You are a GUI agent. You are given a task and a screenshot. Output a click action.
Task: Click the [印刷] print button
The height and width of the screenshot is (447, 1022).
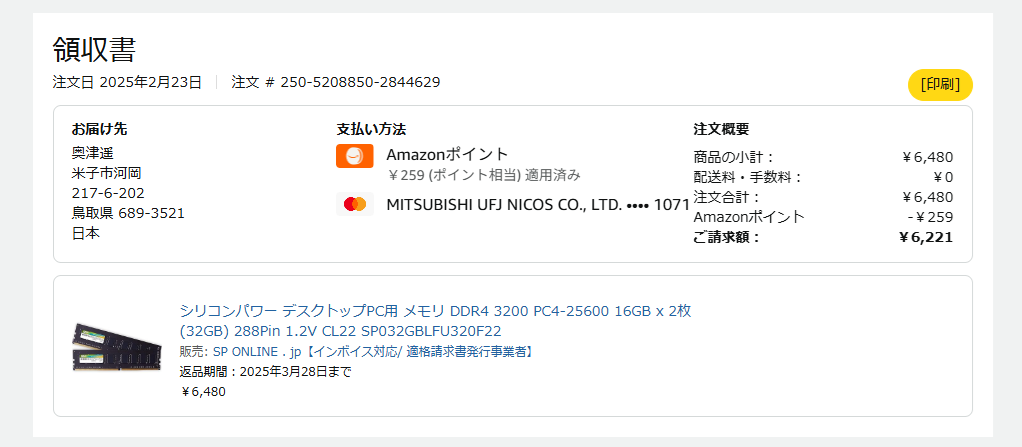pos(940,85)
